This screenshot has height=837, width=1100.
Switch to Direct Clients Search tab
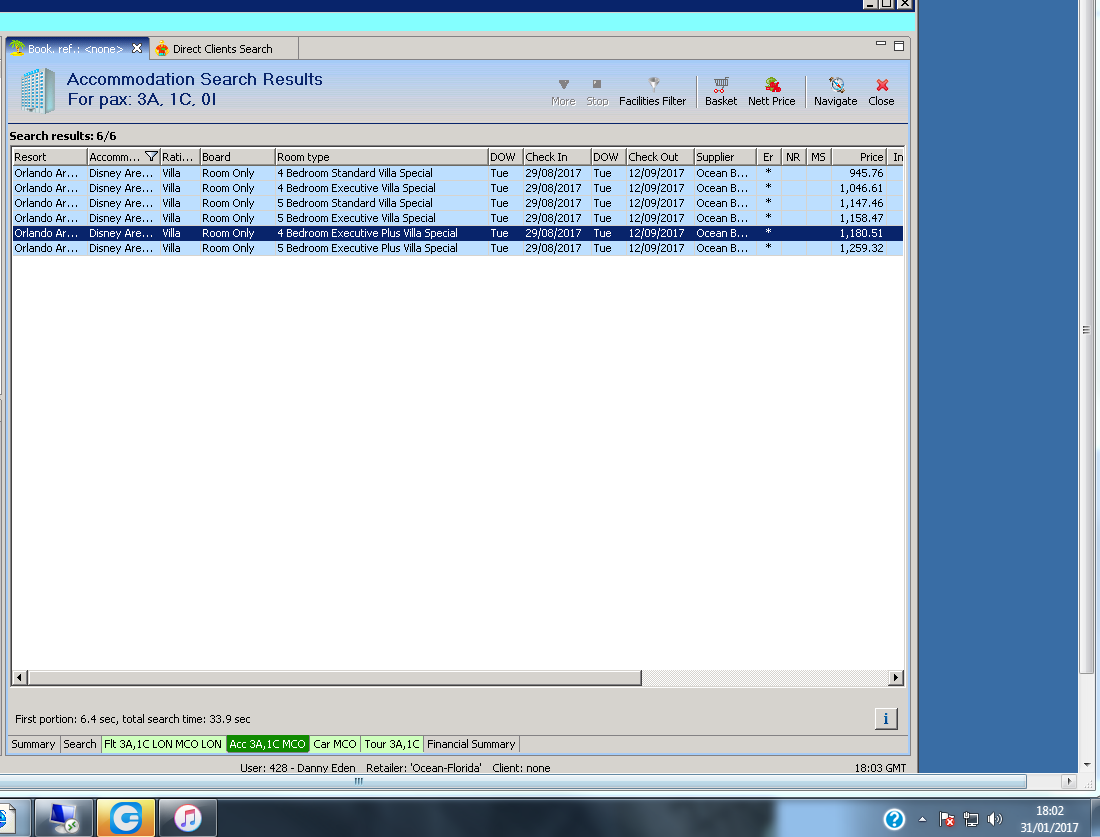pos(222,49)
